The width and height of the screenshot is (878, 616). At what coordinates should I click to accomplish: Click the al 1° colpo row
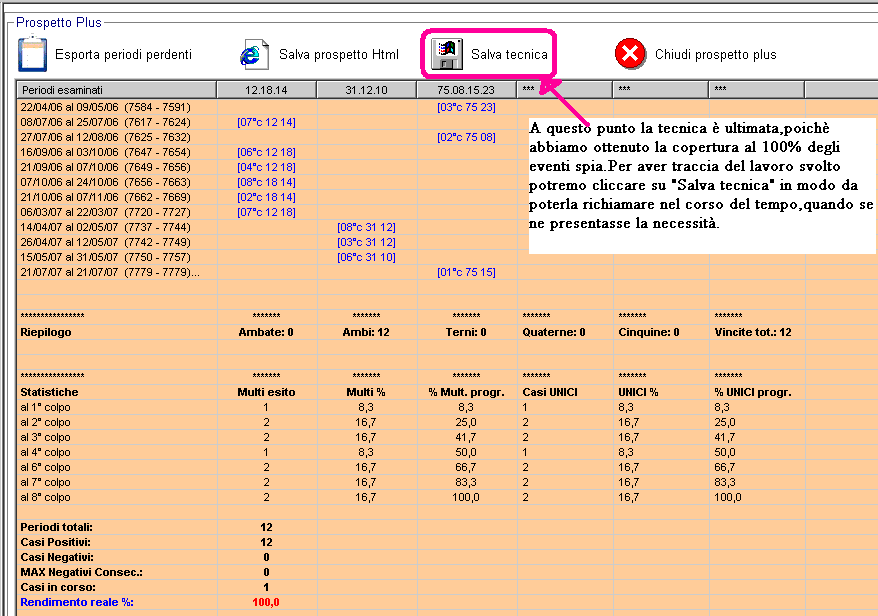(x=45, y=407)
